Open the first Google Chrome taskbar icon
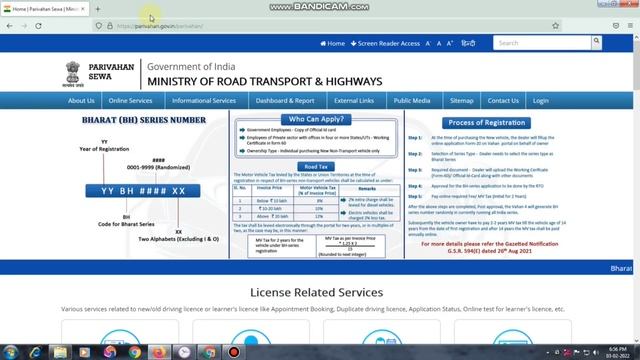The width and height of the screenshot is (640, 360). [134, 352]
